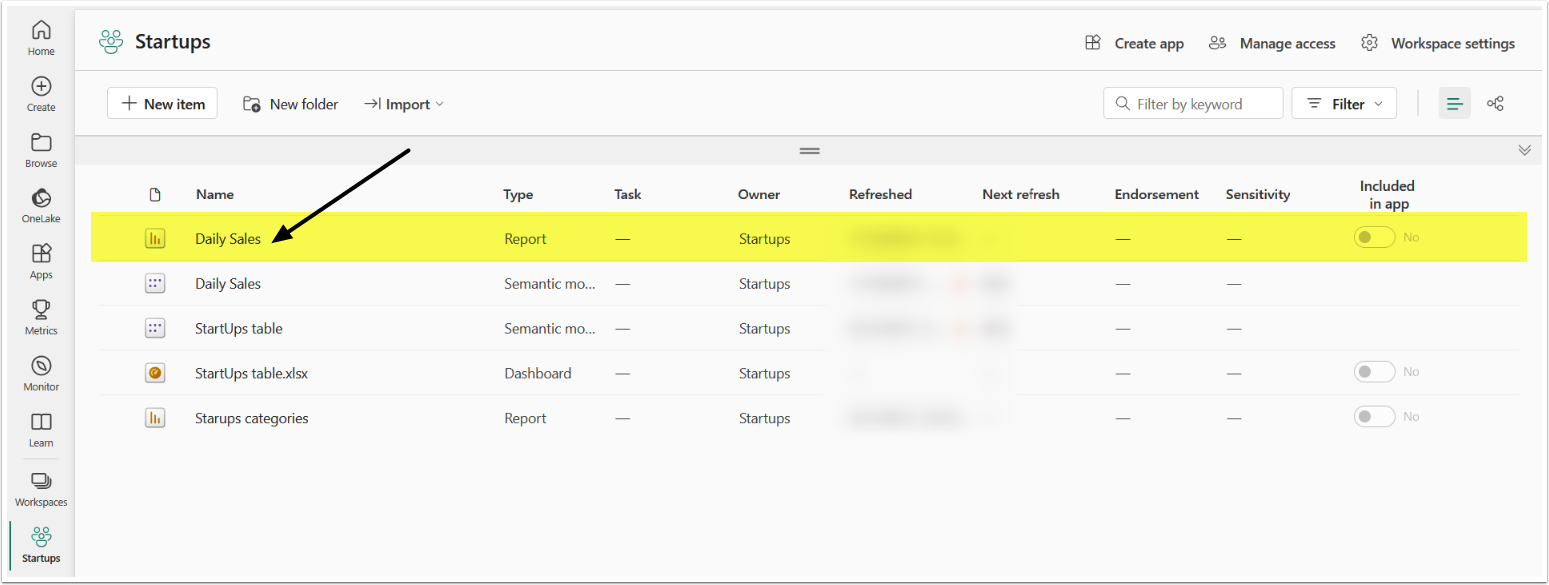Open the Daily Sales report link
This screenshot has height=585, width=1549.
coord(228,239)
